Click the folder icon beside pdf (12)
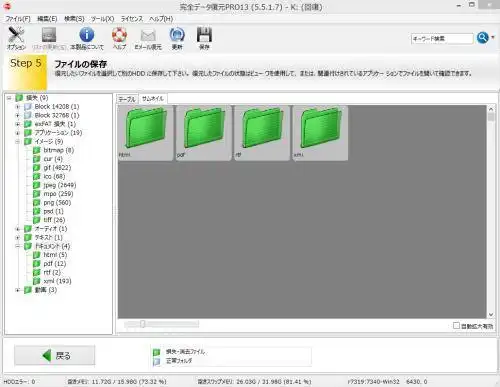This screenshot has height=387, width=500. (x=37, y=264)
